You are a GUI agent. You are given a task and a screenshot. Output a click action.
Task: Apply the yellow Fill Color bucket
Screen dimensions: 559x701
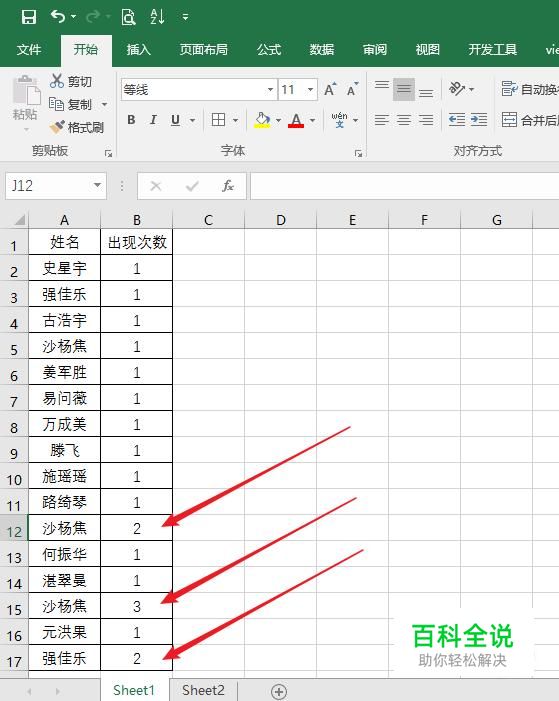[262, 120]
